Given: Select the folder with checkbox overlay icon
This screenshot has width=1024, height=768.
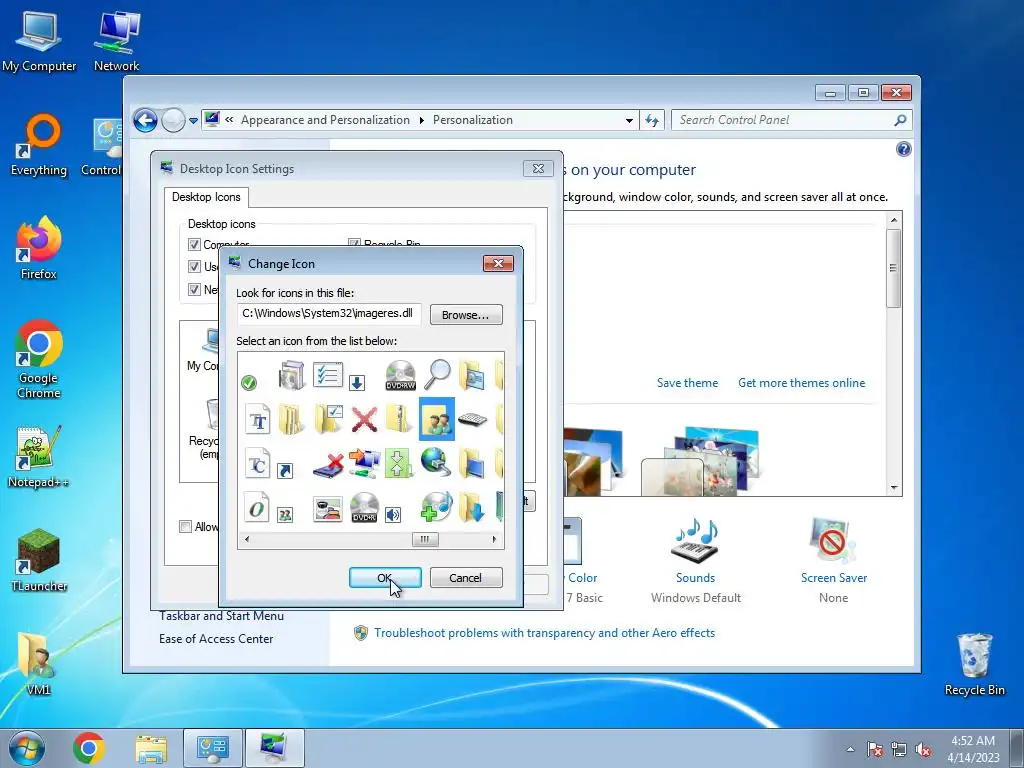Looking at the screenshot, I should pos(328,419).
